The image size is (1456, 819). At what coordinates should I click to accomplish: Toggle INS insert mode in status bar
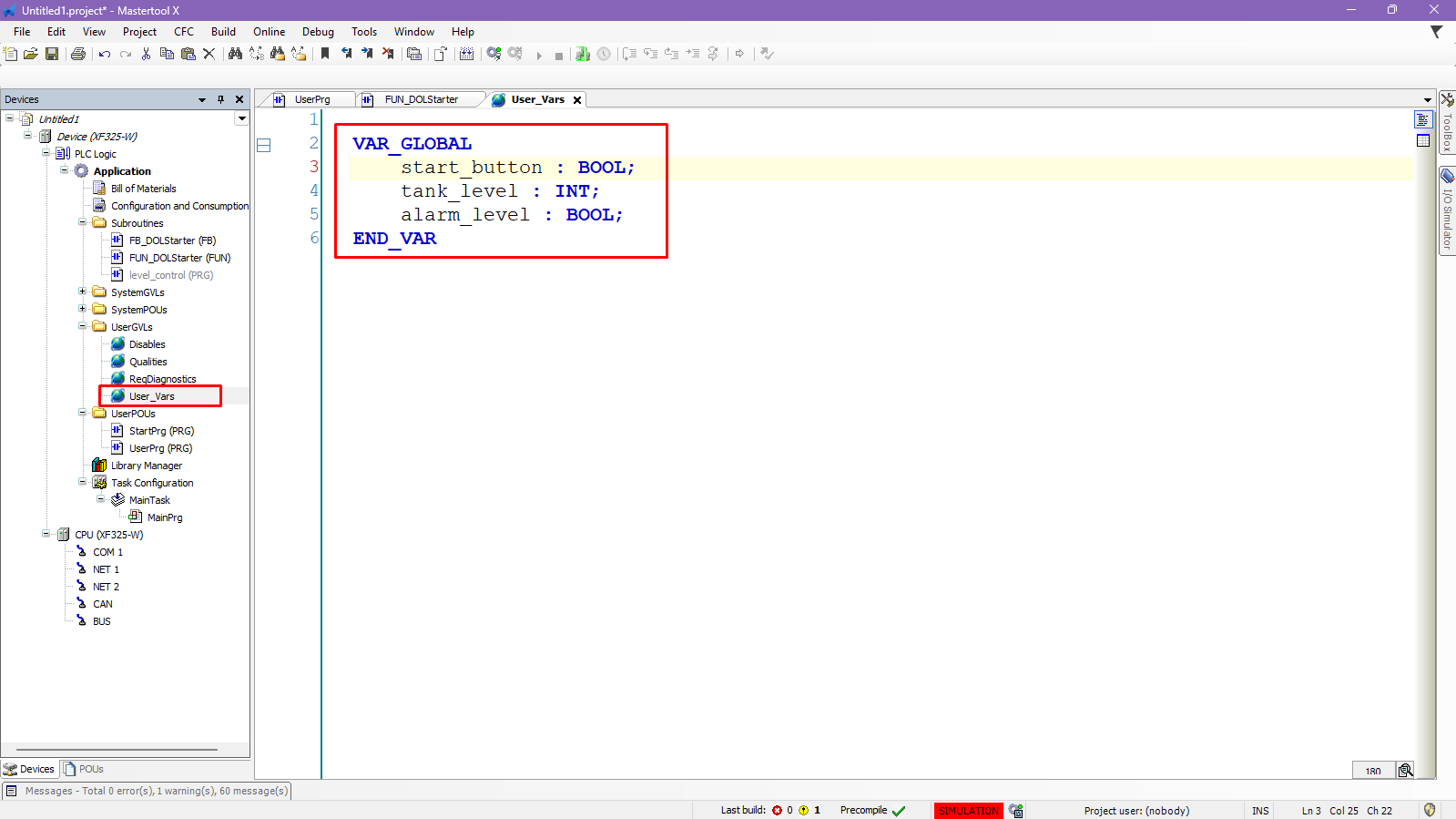[1260, 811]
